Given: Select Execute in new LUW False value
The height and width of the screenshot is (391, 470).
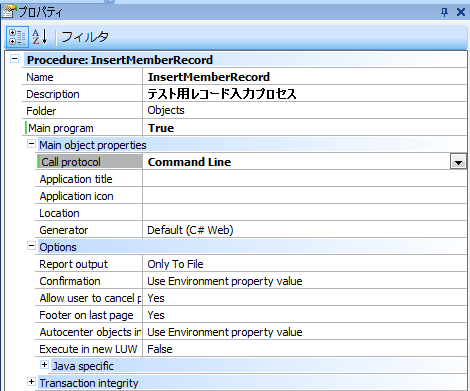Looking at the screenshot, I should point(305,349).
